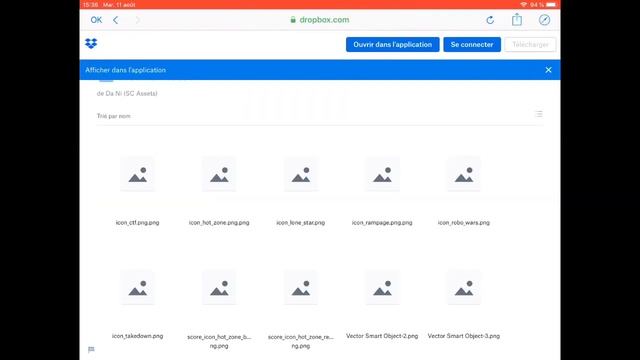Tap the Wi-Fi status icon

click(x=524, y=4)
